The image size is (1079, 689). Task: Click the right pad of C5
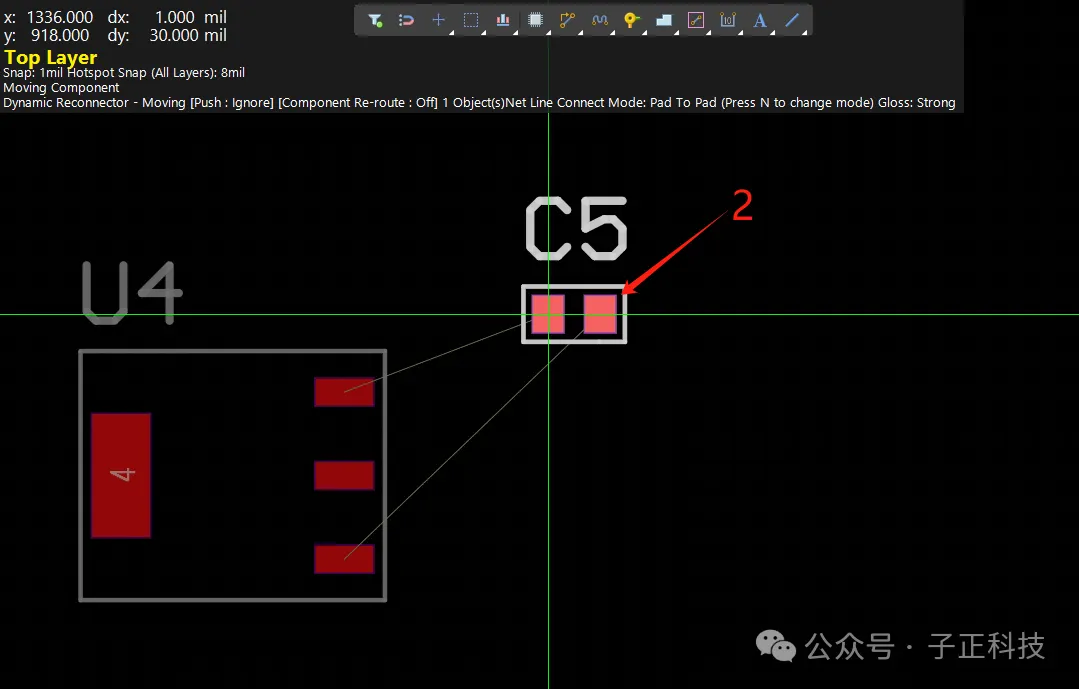600,314
